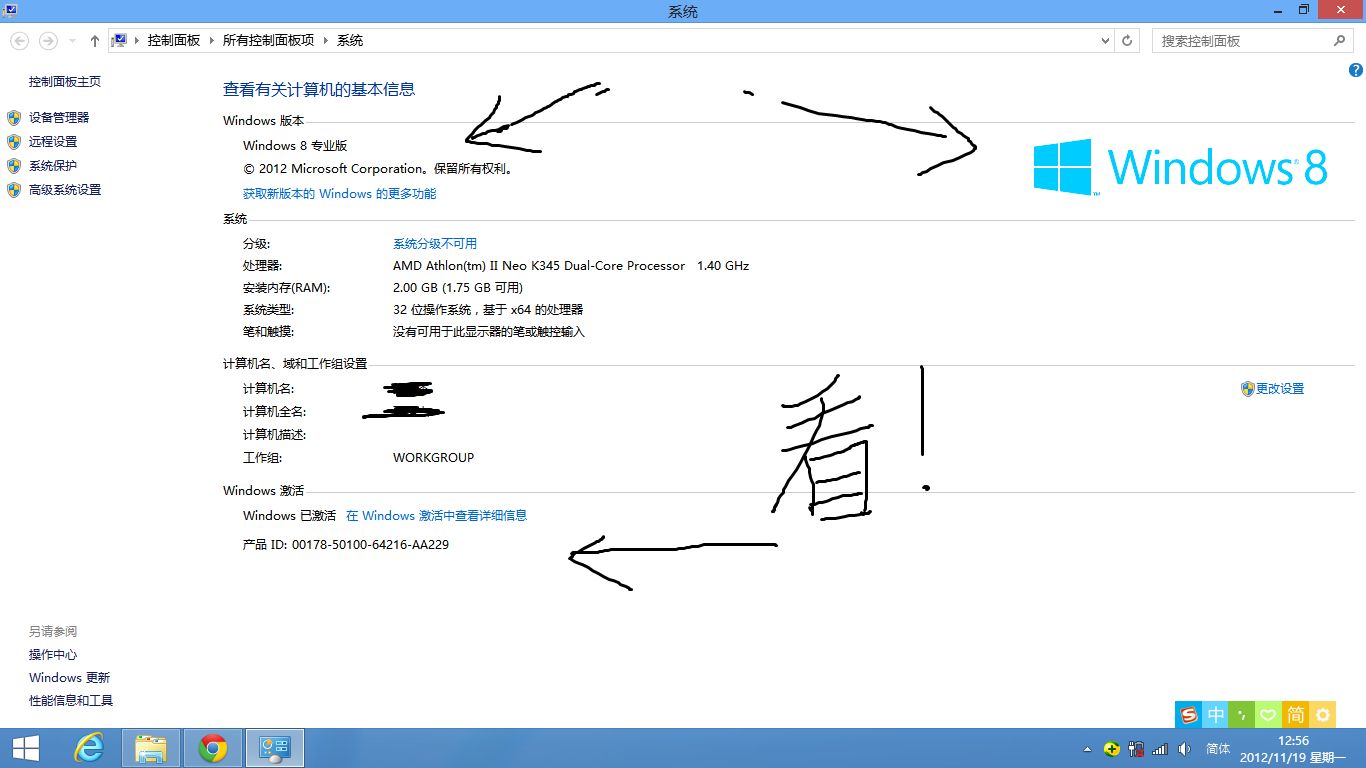Click 在 Windows 激活中查看详细信息 link
Viewport: 1366px width, 768px height.
436,516
